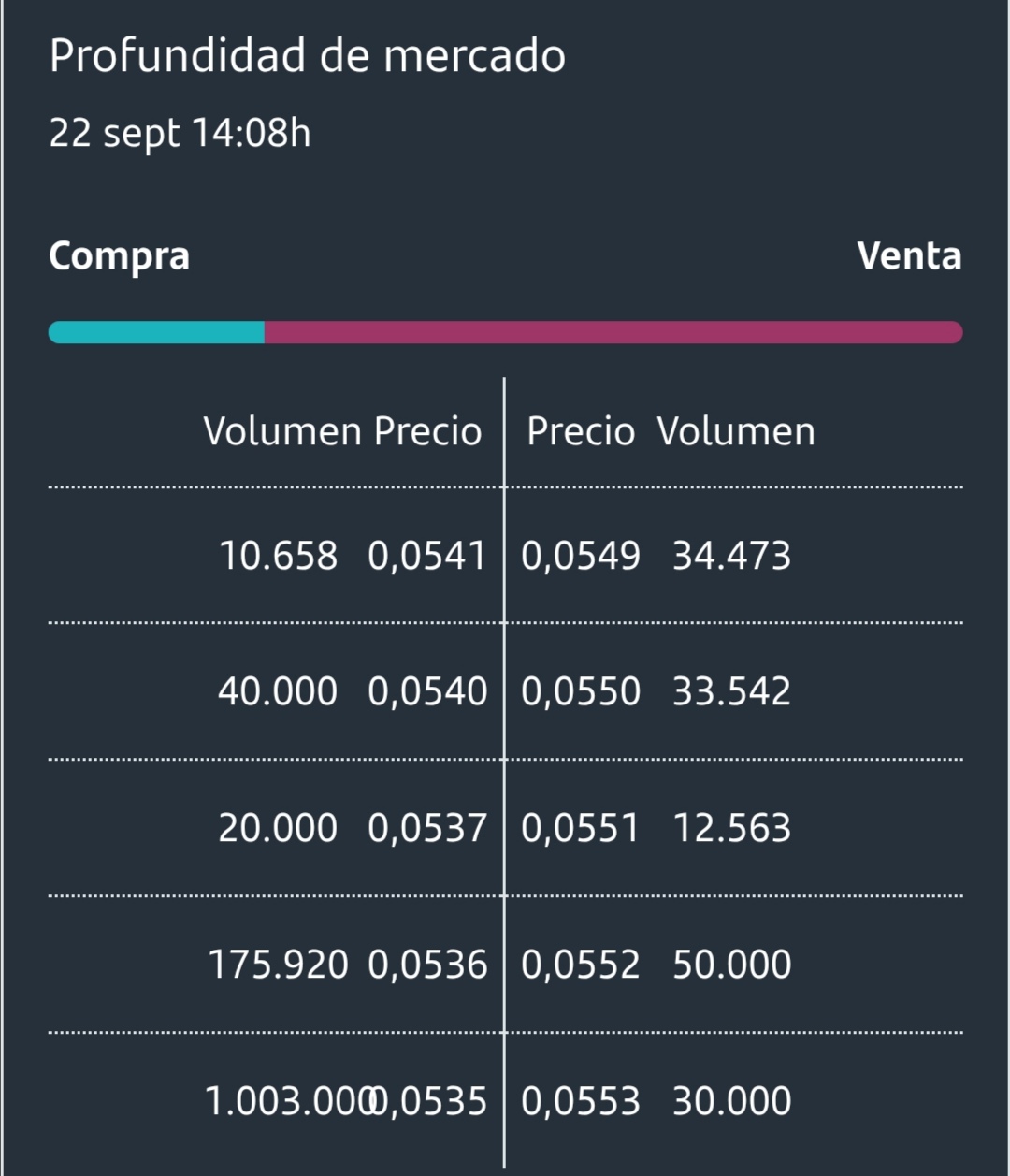Select ask price 0,0553
1010x1176 pixels.
point(581,1101)
